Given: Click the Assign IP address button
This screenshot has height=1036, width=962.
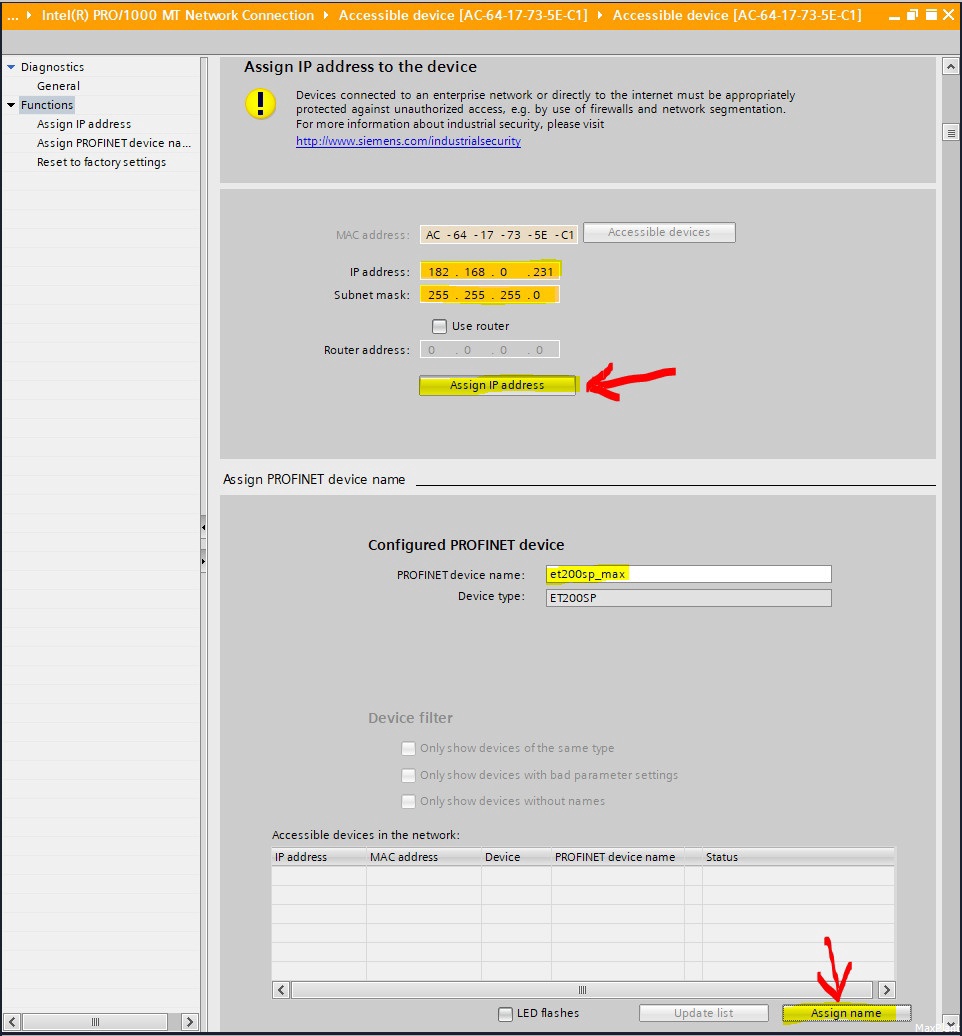Looking at the screenshot, I should [x=497, y=385].
